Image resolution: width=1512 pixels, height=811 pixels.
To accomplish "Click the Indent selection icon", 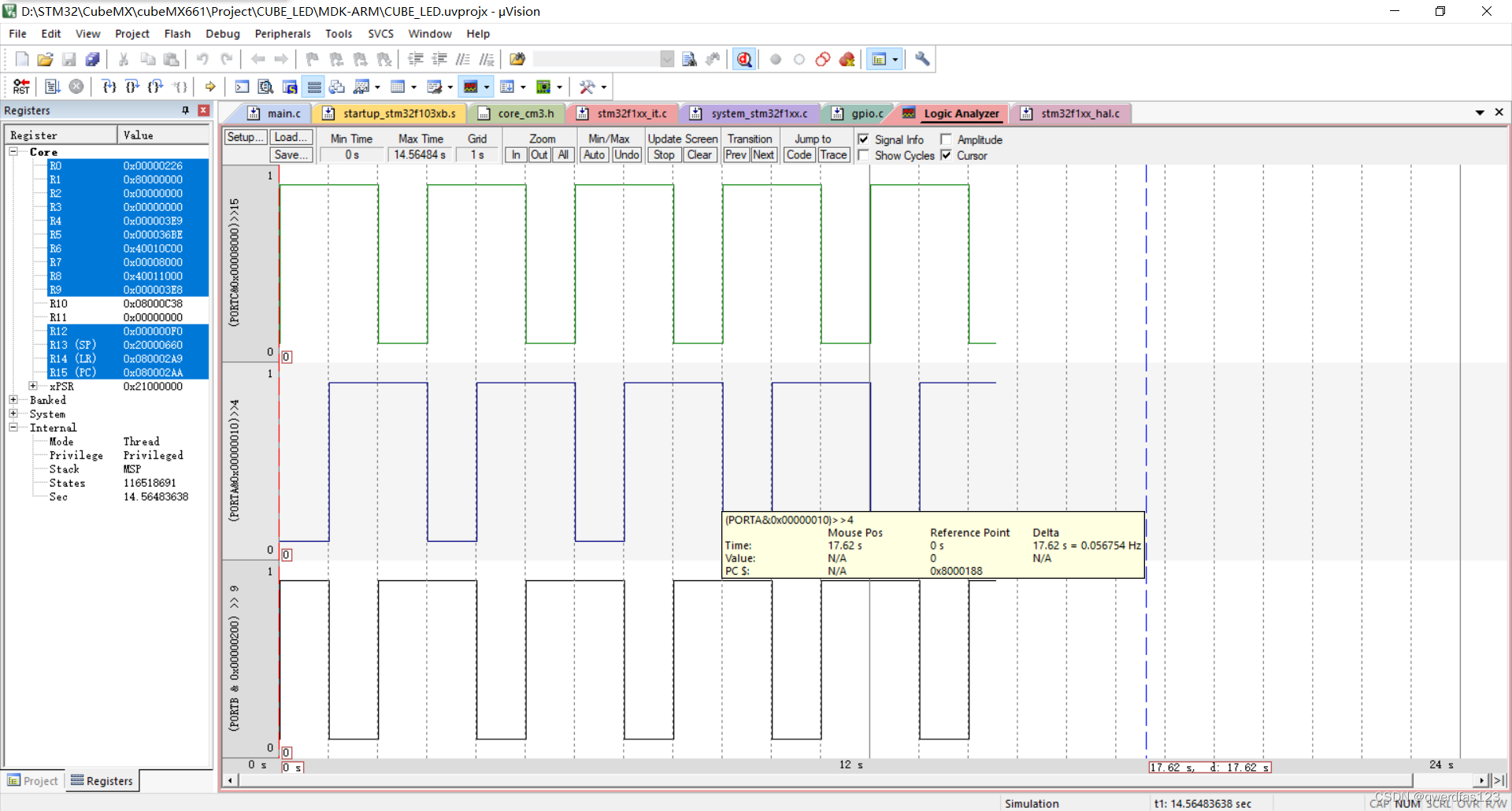I will 416,59.
